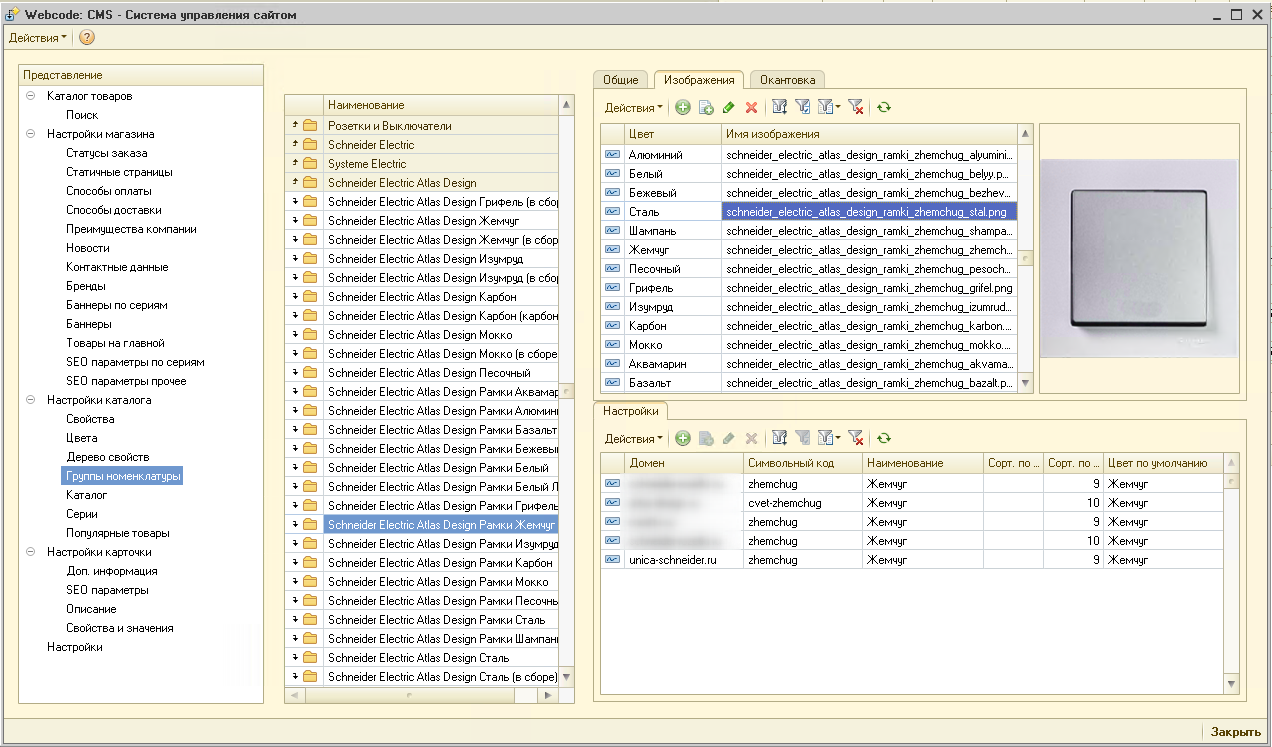Click the green Add icon in Изображения toolbar
The height and width of the screenshot is (747, 1272).
pyautogui.click(x=683, y=107)
